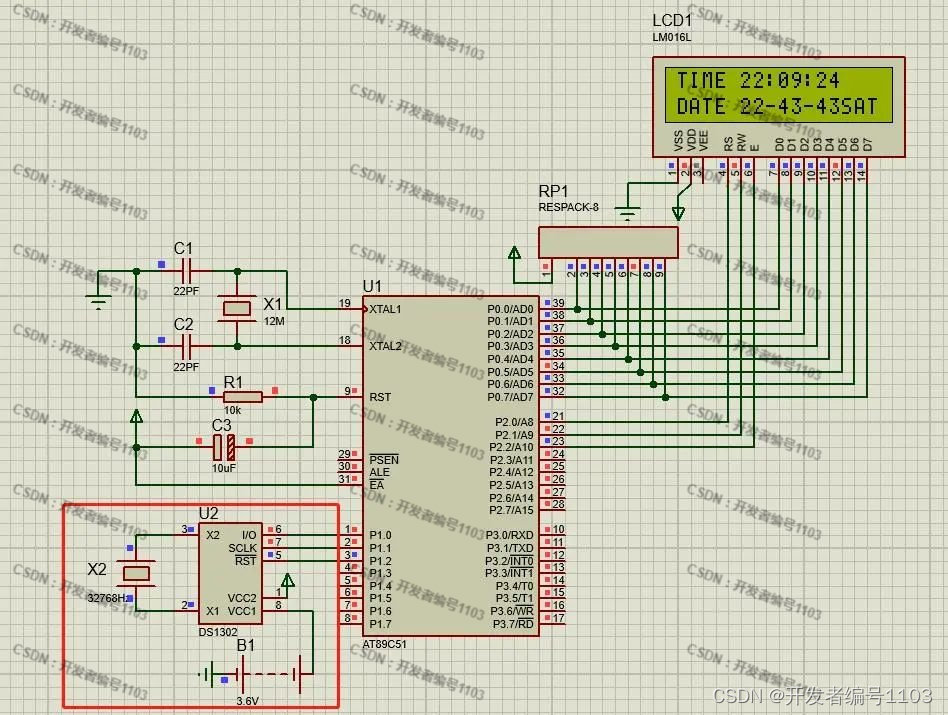Image resolution: width=948 pixels, height=715 pixels.
Task: Select the R1 10k resistor symbol
Action: (x=242, y=397)
